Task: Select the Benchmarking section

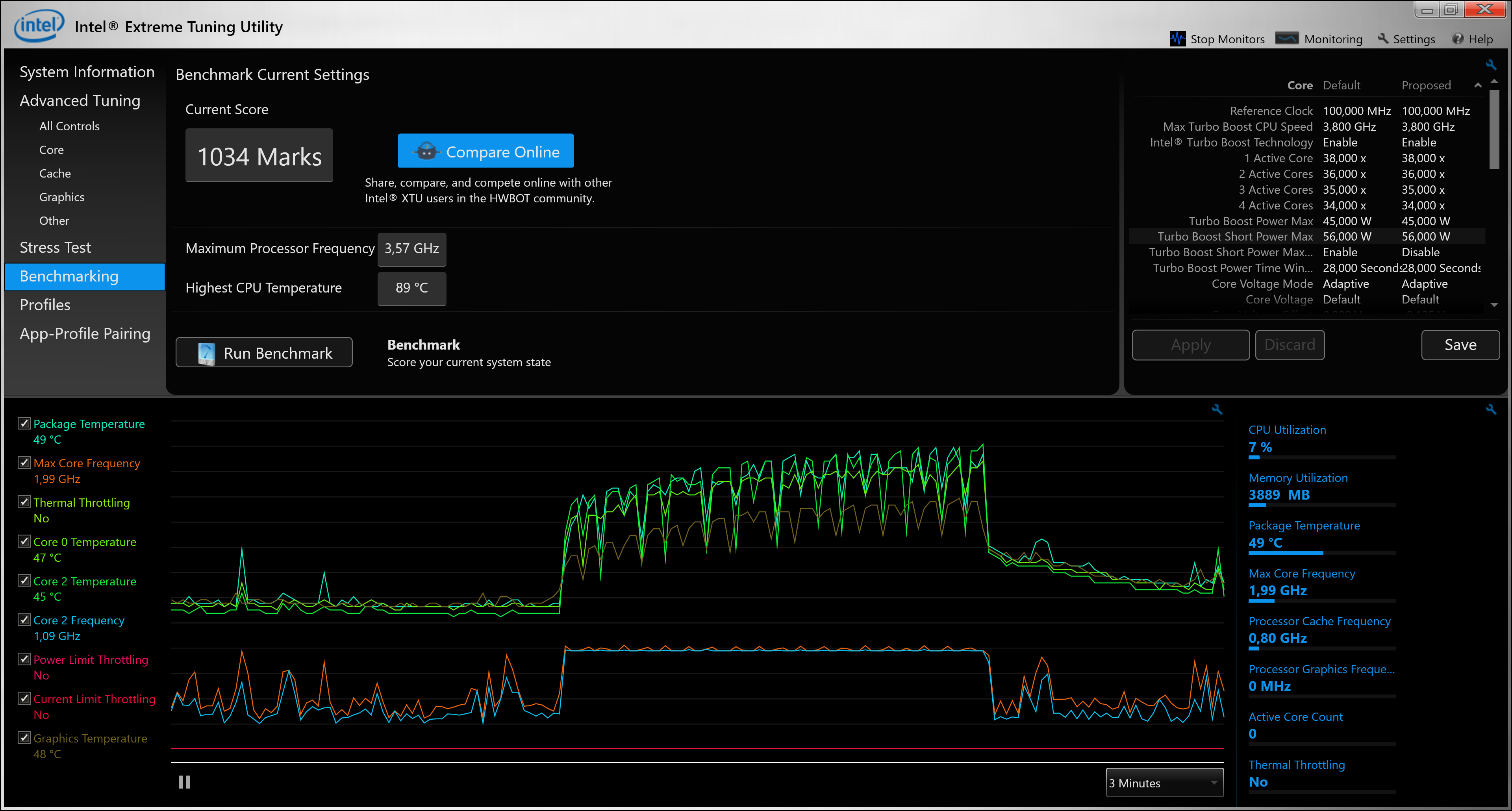Action: point(85,276)
